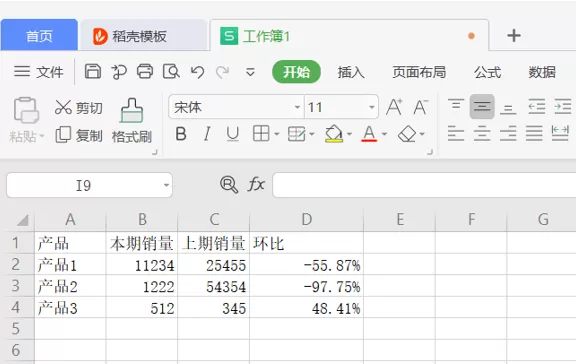The width and height of the screenshot is (576, 364).
Task: Undo the last action
Action: [x=197, y=72]
